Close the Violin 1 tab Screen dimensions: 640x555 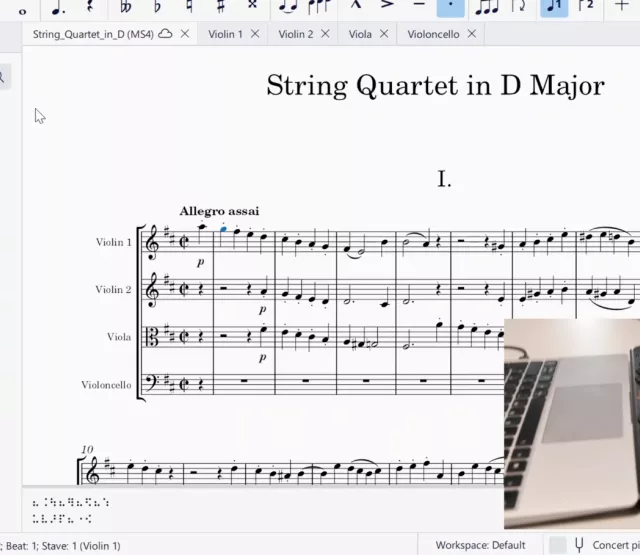[x=255, y=34]
